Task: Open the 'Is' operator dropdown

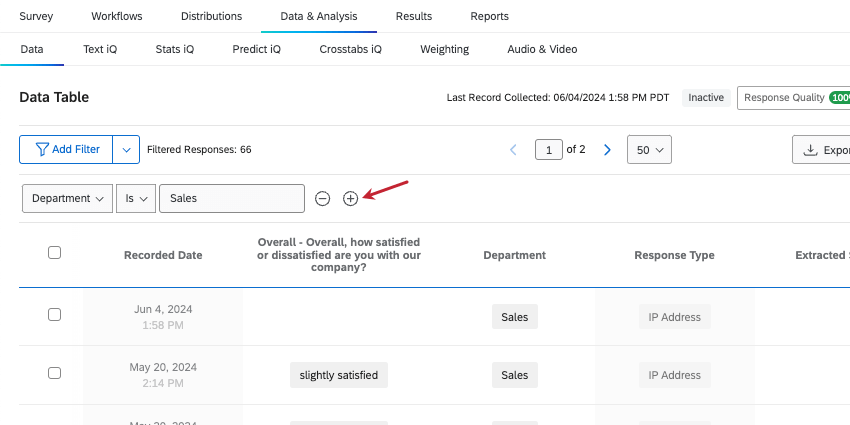Action: (136, 198)
